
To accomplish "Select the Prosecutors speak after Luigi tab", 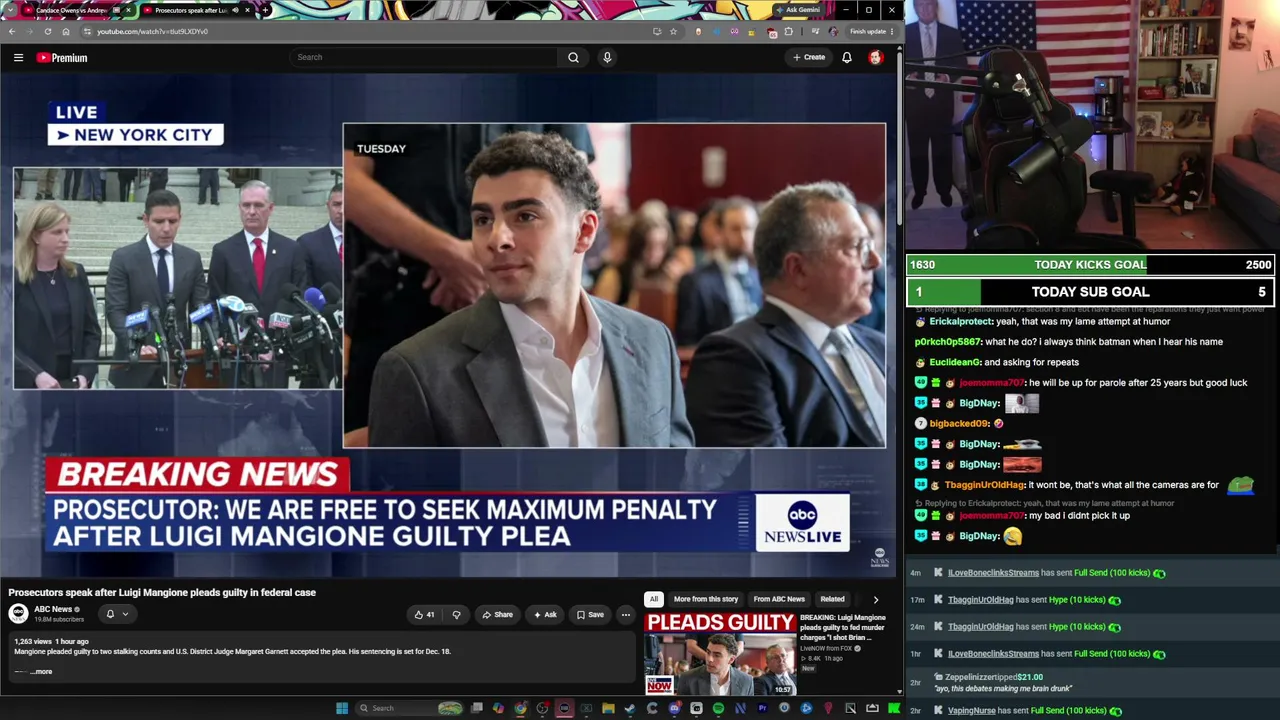I will tap(196, 10).
